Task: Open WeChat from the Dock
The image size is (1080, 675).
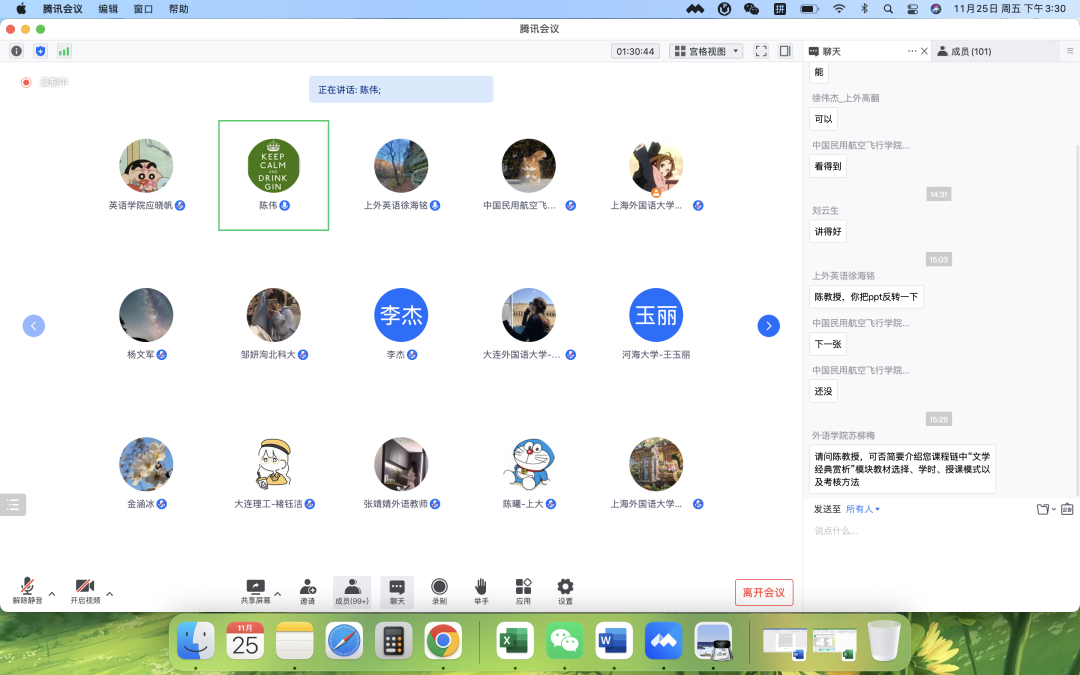Action: (x=565, y=641)
